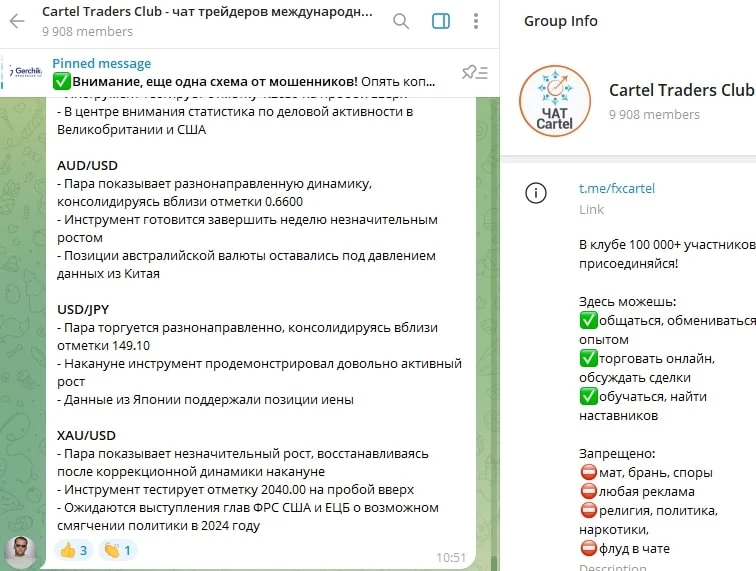Click the green checkmark before общаться
This screenshot has height=571, width=756.
pos(588,320)
